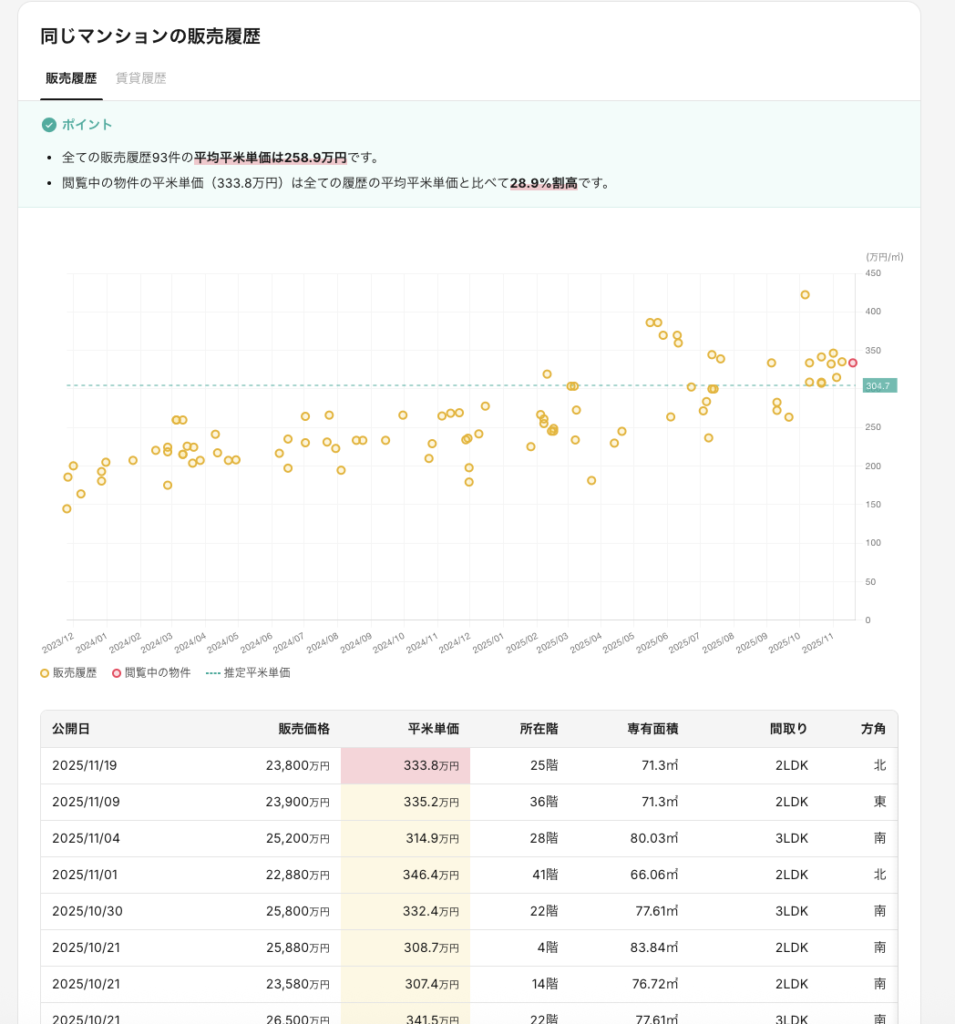
Task: Click the highlighted 28.9%割高 text
Action: [x=544, y=183]
